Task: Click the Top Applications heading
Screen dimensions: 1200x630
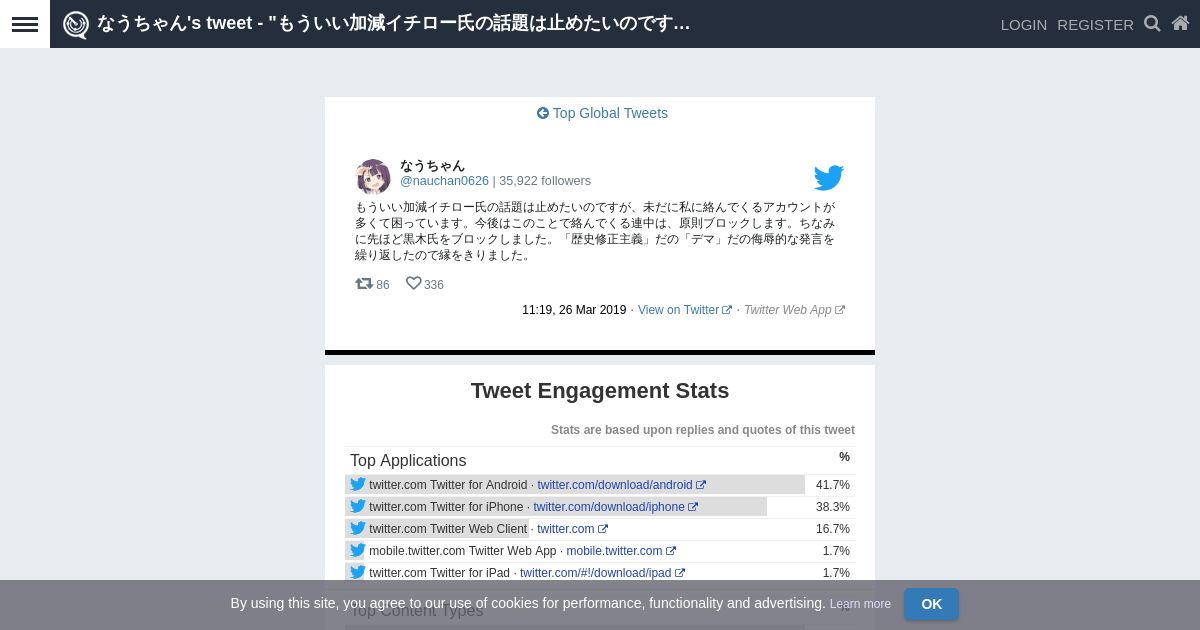Action: [408, 460]
